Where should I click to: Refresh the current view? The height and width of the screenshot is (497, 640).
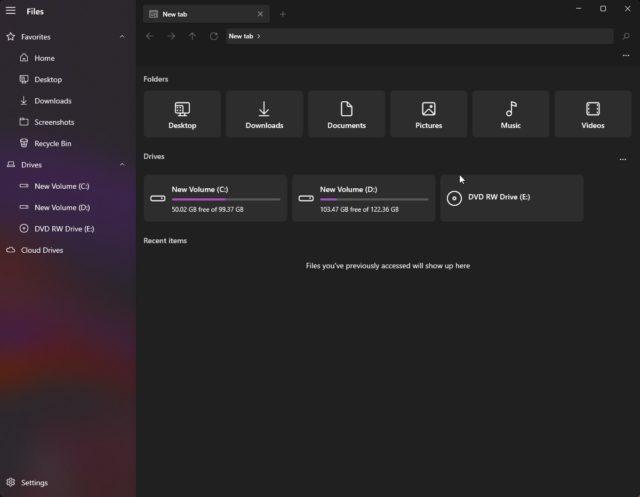(213, 36)
